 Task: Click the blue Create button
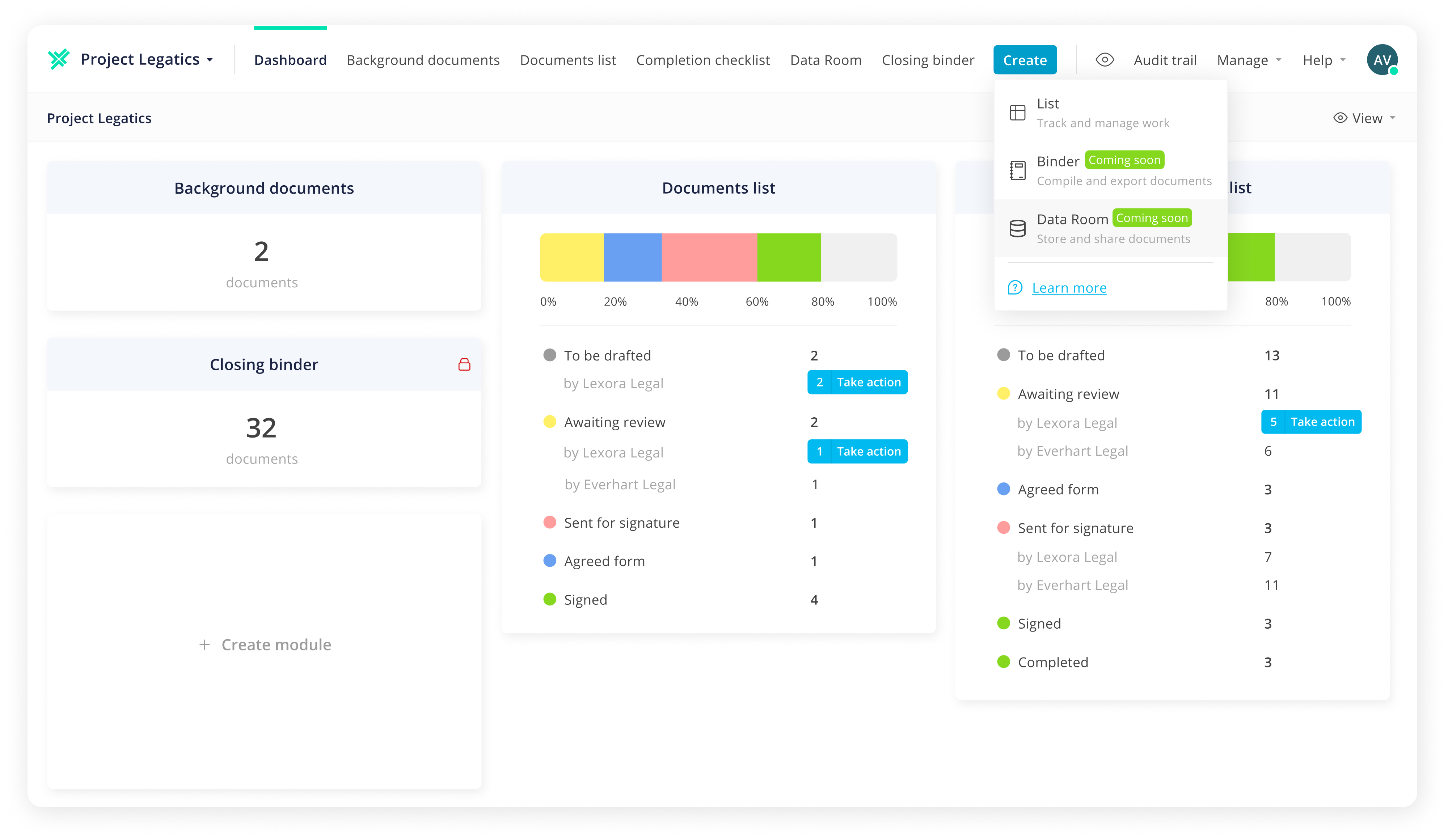coord(1025,60)
